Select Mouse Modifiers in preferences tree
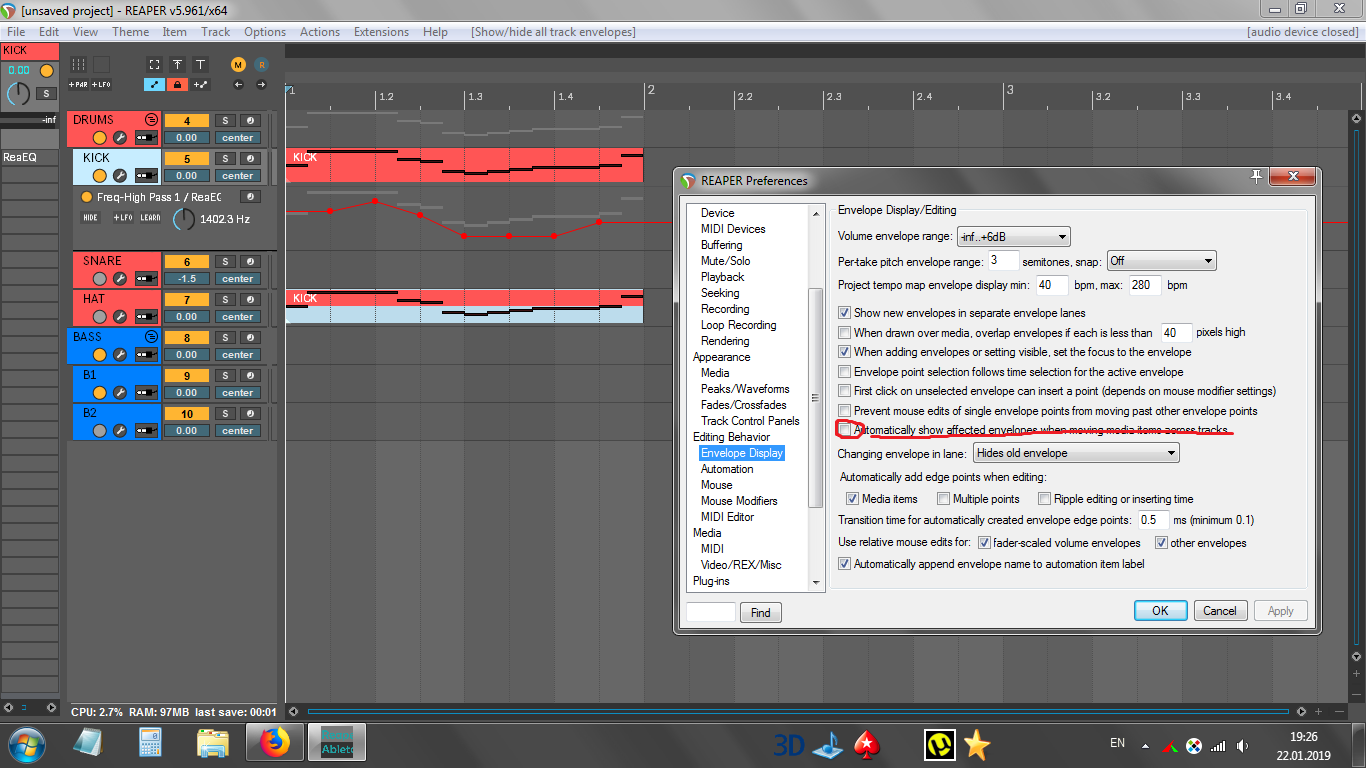This screenshot has height=768, width=1366. coord(739,501)
